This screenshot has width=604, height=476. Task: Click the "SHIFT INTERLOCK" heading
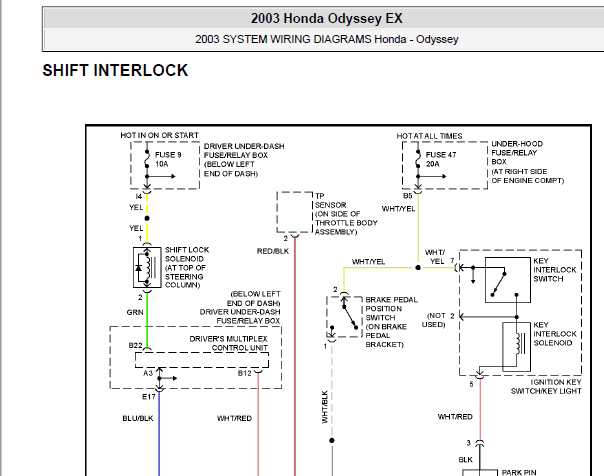coord(115,70)
